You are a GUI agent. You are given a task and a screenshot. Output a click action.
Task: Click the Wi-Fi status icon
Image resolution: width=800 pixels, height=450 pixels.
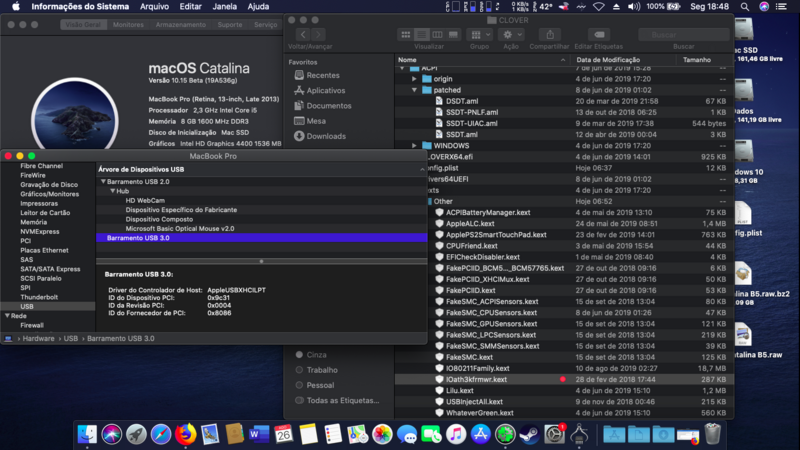(x=599, y=7)
